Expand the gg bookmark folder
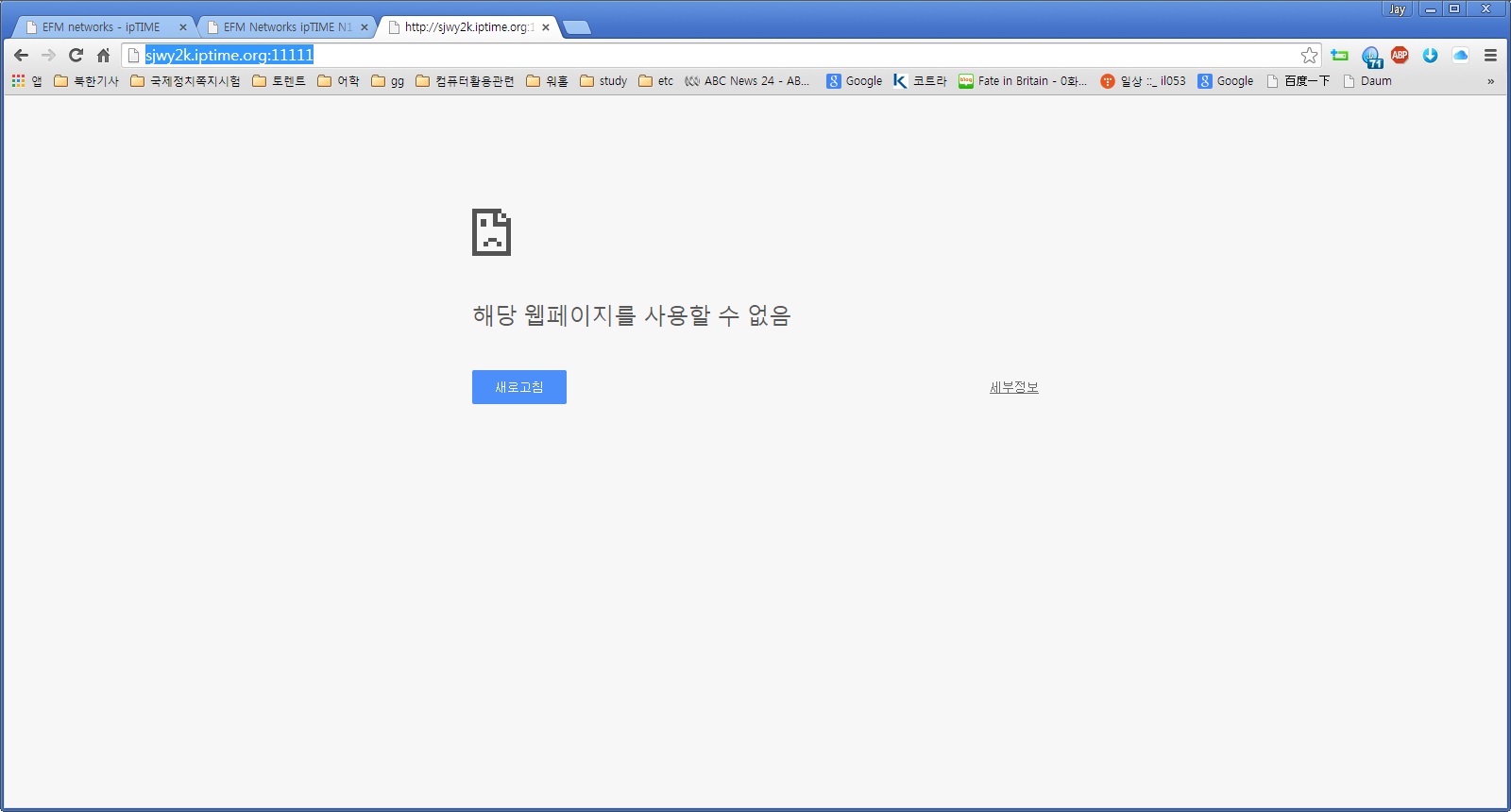The width and height of the screenshot is (1511, 812). [x=387, y=81]
